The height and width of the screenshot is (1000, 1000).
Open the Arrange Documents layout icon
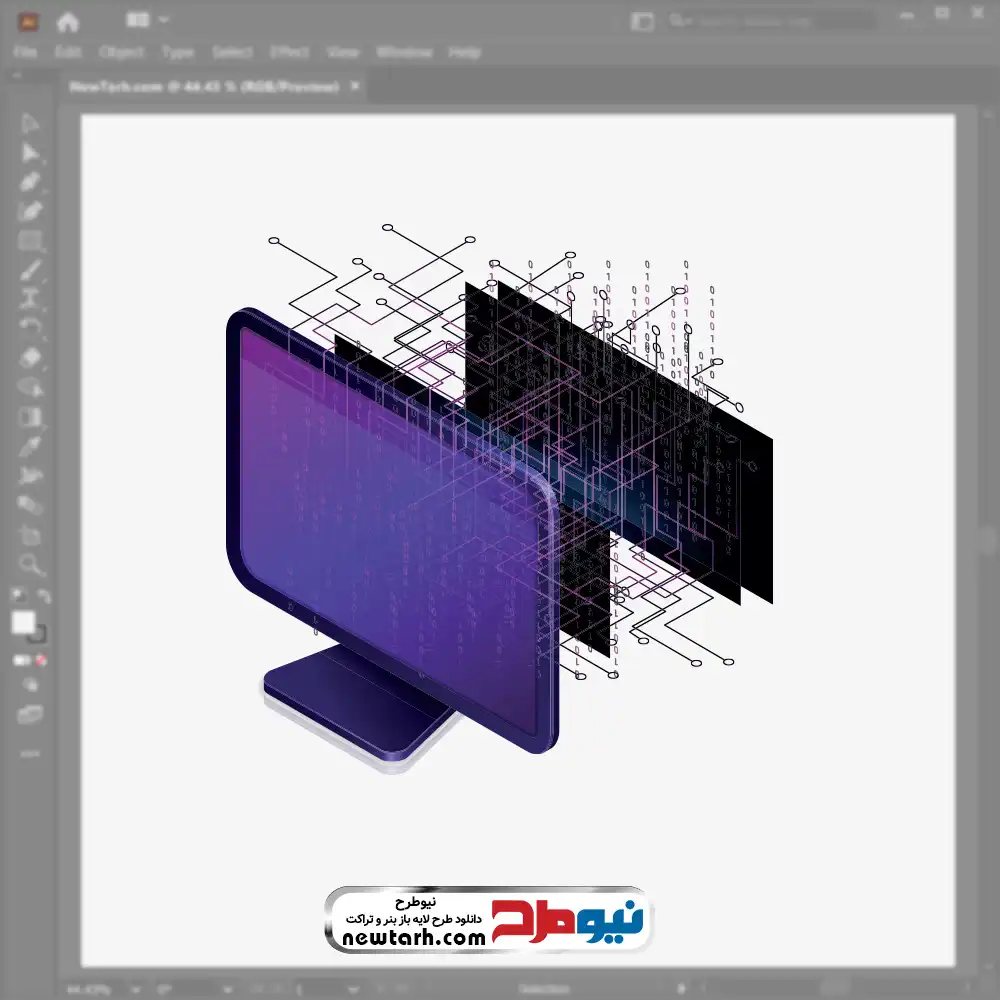pos(137,20)
